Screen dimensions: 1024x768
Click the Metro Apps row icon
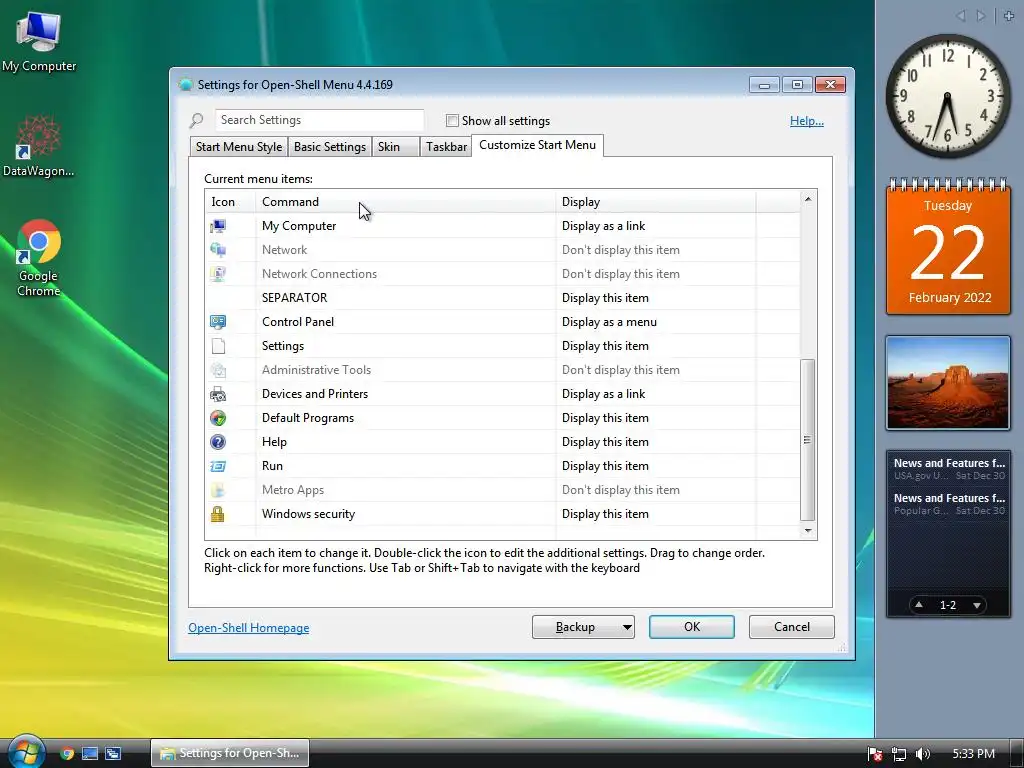coord(218,490)
